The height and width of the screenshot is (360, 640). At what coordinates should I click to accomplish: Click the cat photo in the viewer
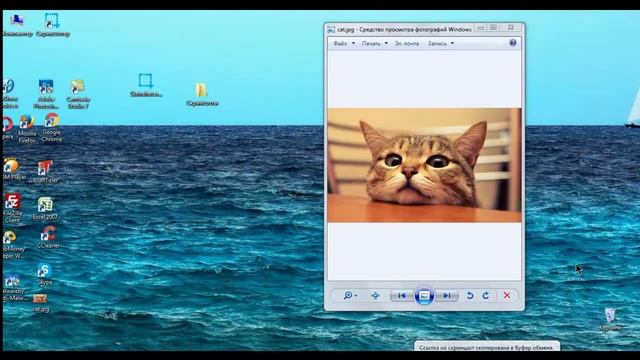click(x=424, y=165)
